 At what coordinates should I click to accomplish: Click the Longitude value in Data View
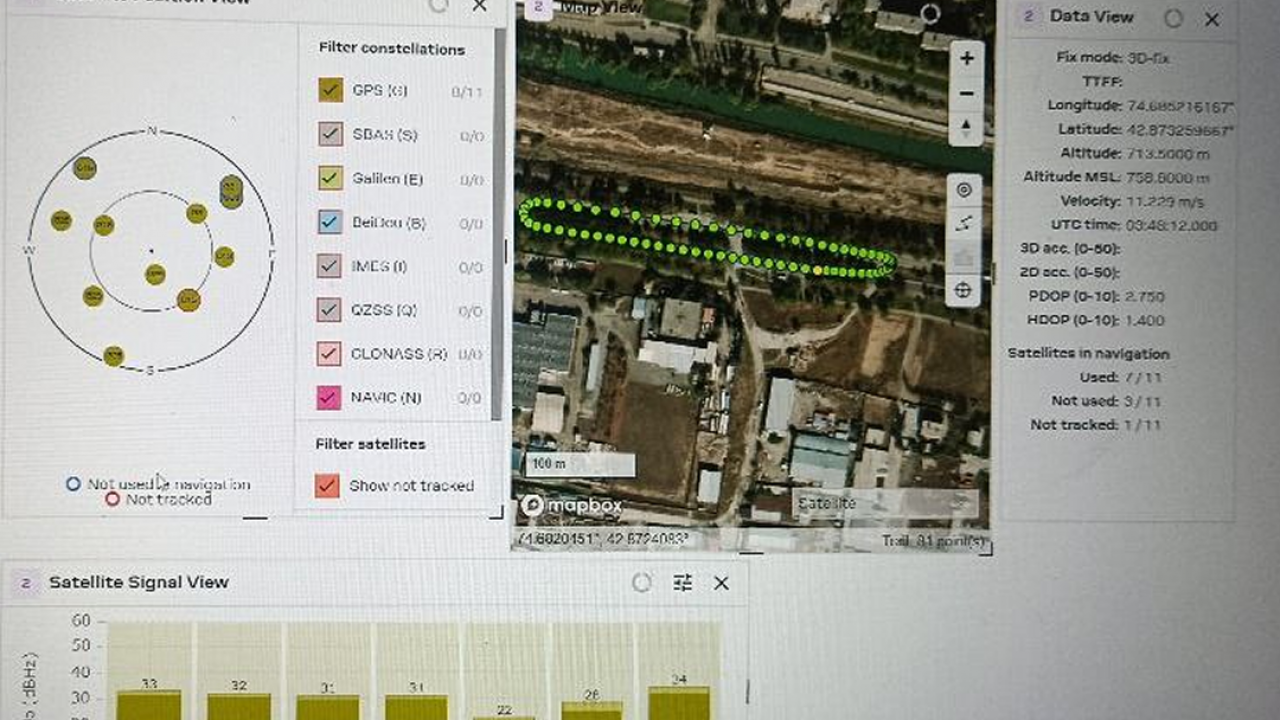click(1181, 106)
